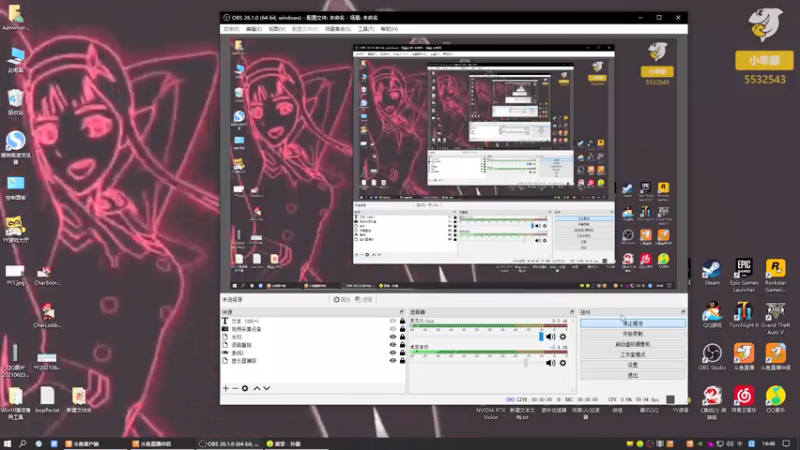
Task: Open Windows Start menu
Action: pyautogui.click(x=7, y=443)
